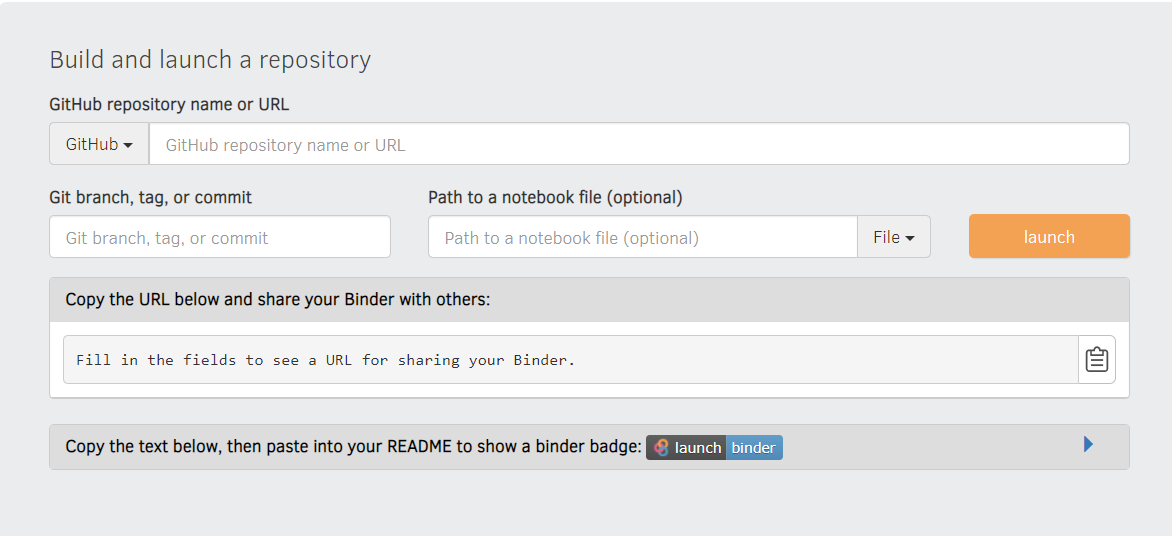Click the dark "launch" half of the badge
The height and width of the screenshot is (536, 1172).
pyautogui.click(x=686, y=448)
